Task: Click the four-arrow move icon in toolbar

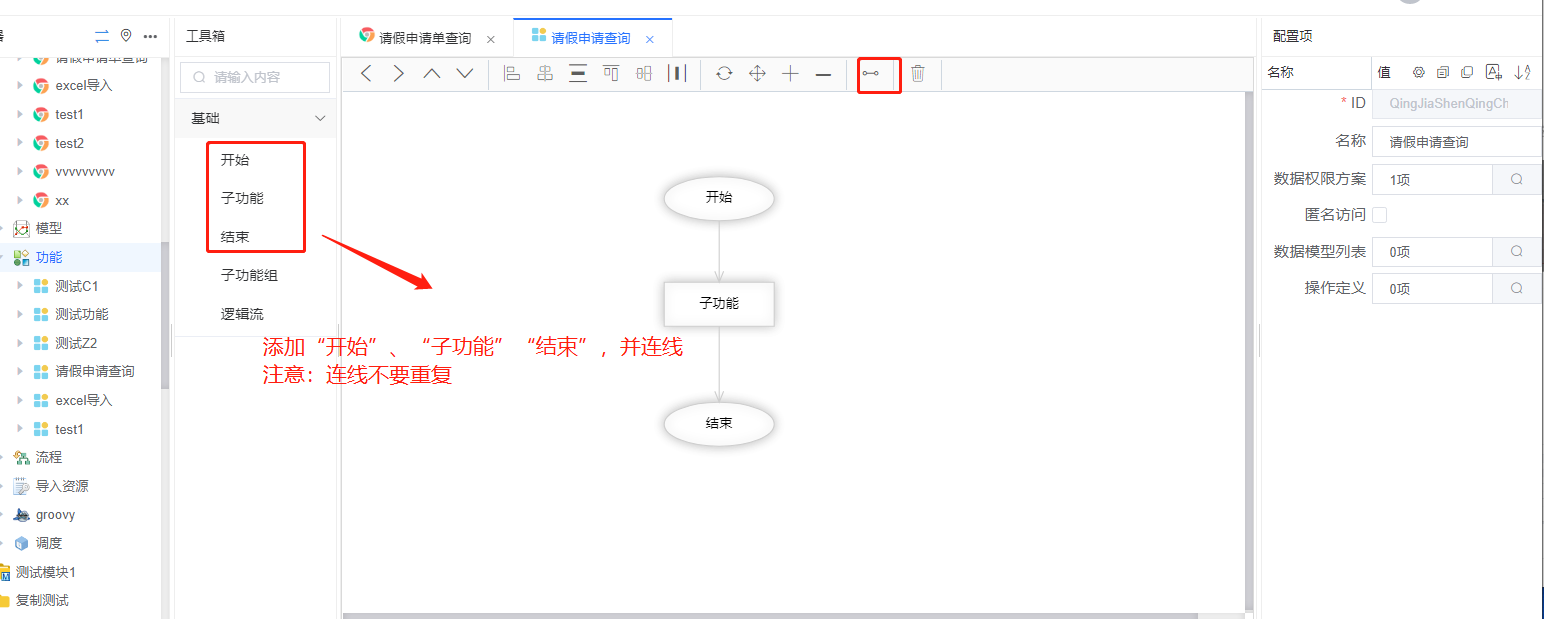Action: click(757, 74)
